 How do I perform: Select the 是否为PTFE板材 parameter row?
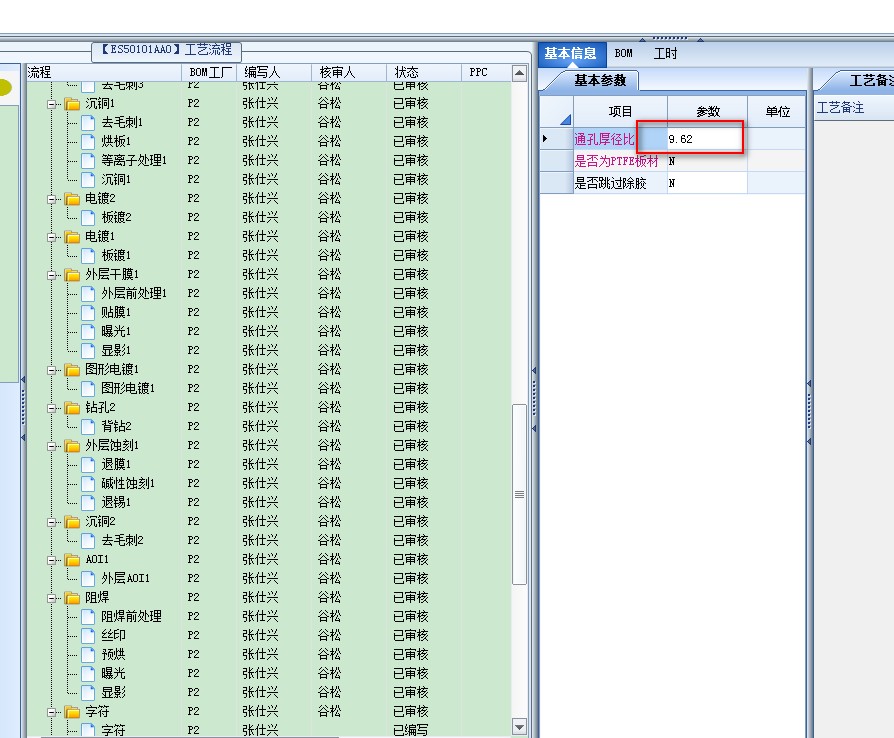[672, 161]
